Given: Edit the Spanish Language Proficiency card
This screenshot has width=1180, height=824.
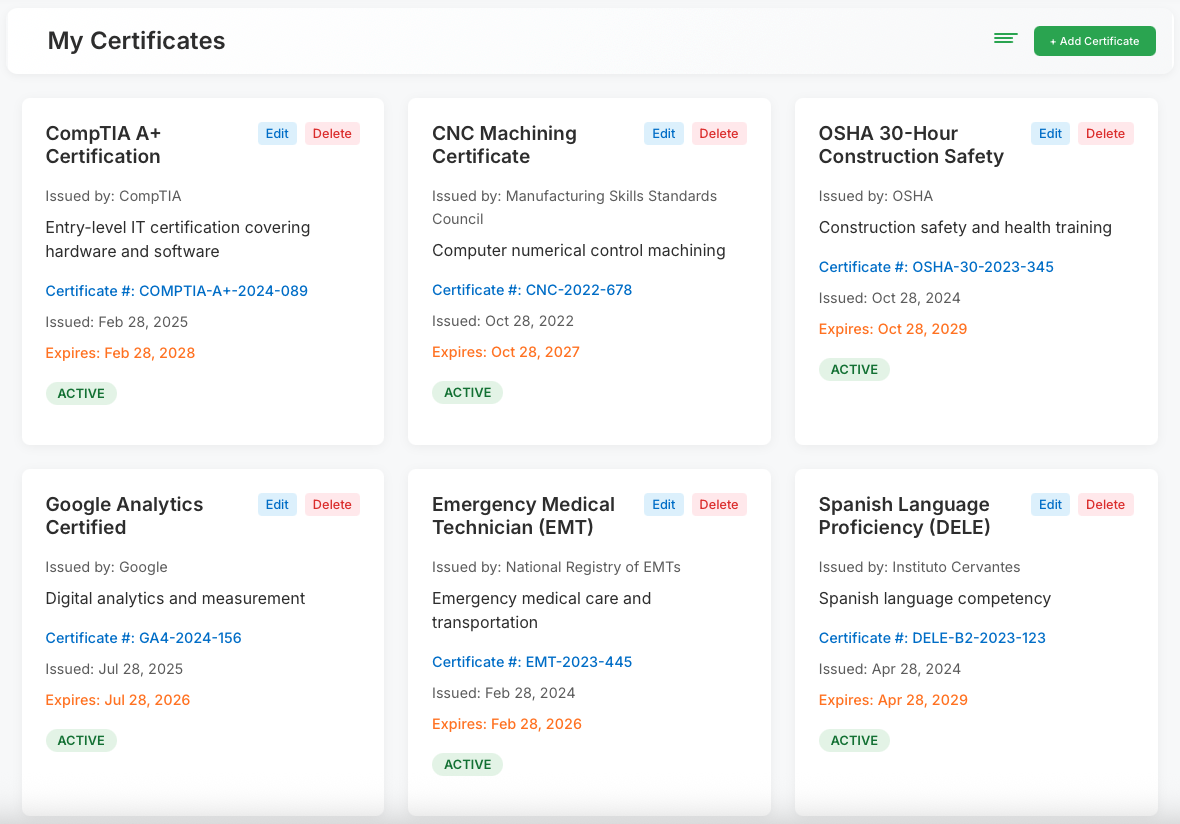Looking at the screenshot, I should [x=1051, y=504].
